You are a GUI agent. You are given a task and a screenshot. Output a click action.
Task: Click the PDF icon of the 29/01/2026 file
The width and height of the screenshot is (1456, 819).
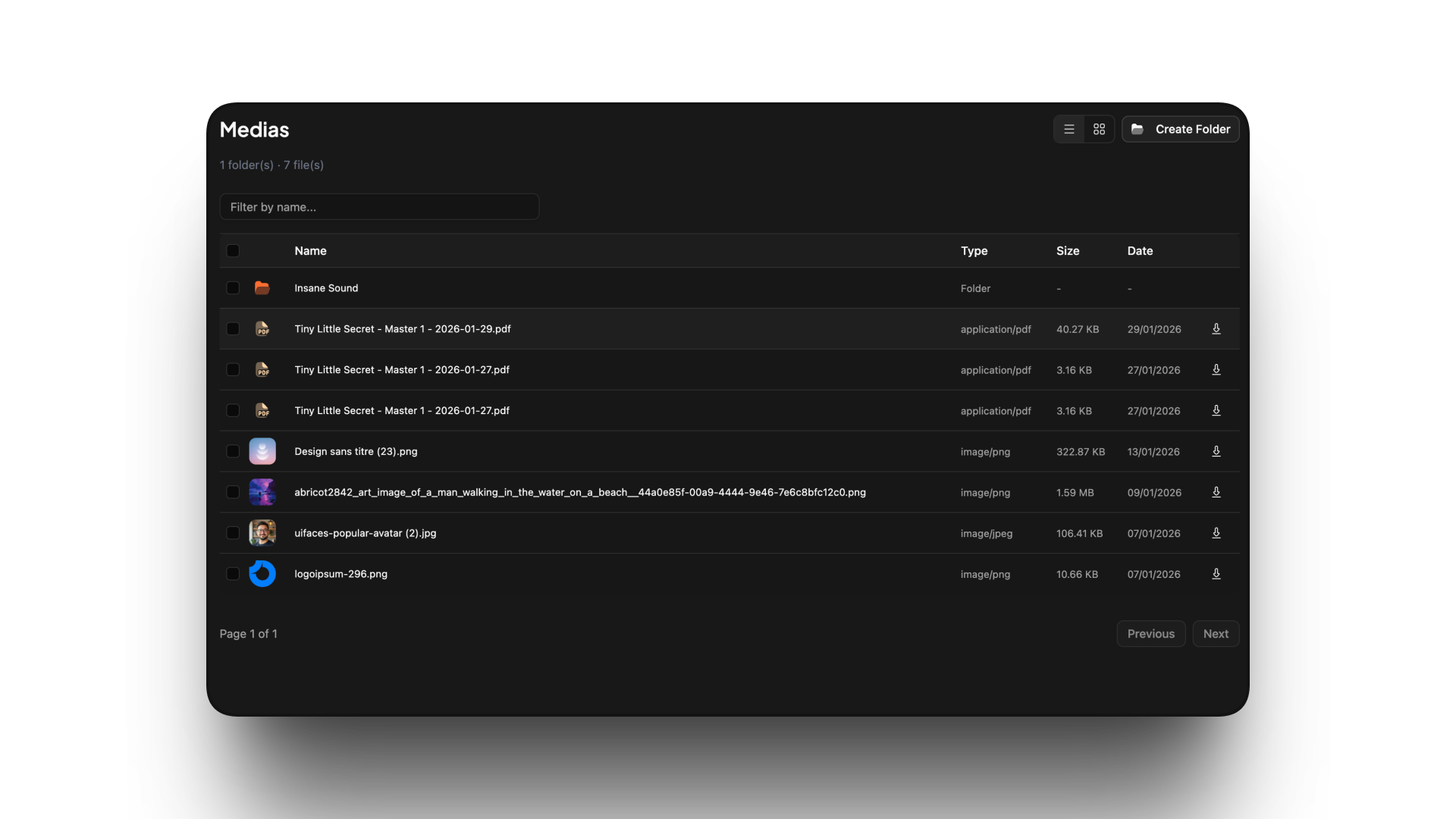[262, 329]
